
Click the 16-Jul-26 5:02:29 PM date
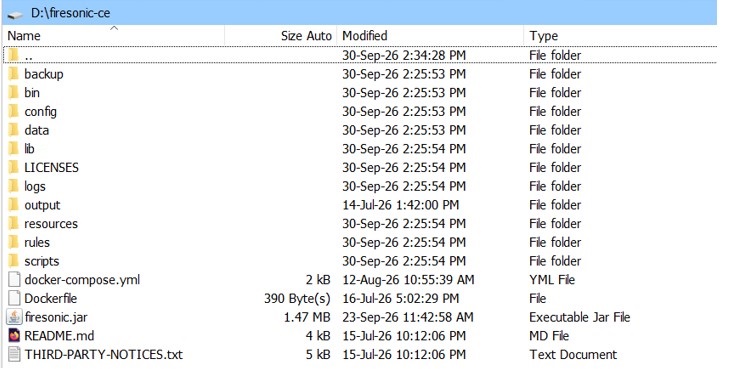(x=400, y=298)
